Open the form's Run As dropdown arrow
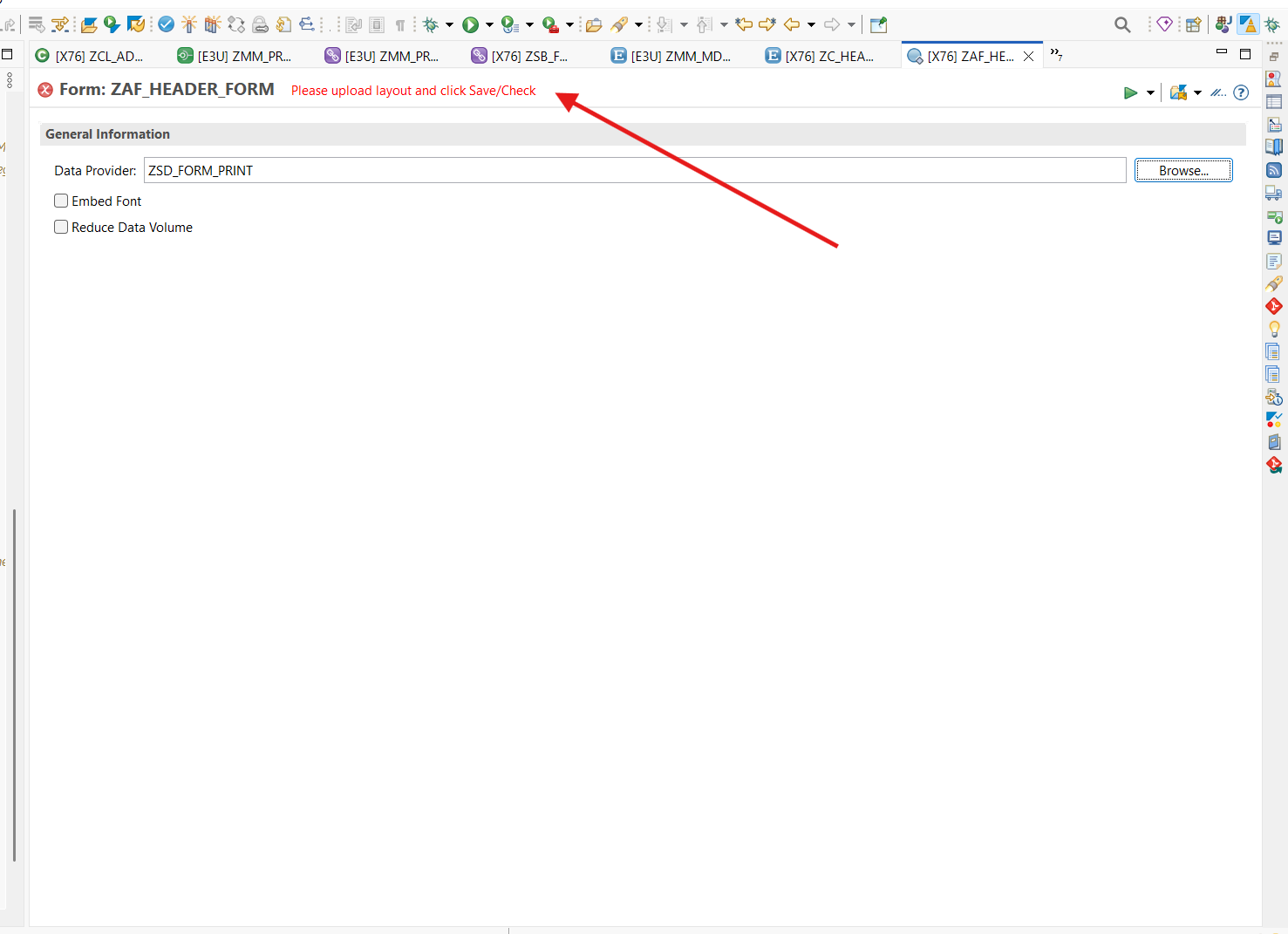This screenshot has width=1288, height=934. [1150, 92]
